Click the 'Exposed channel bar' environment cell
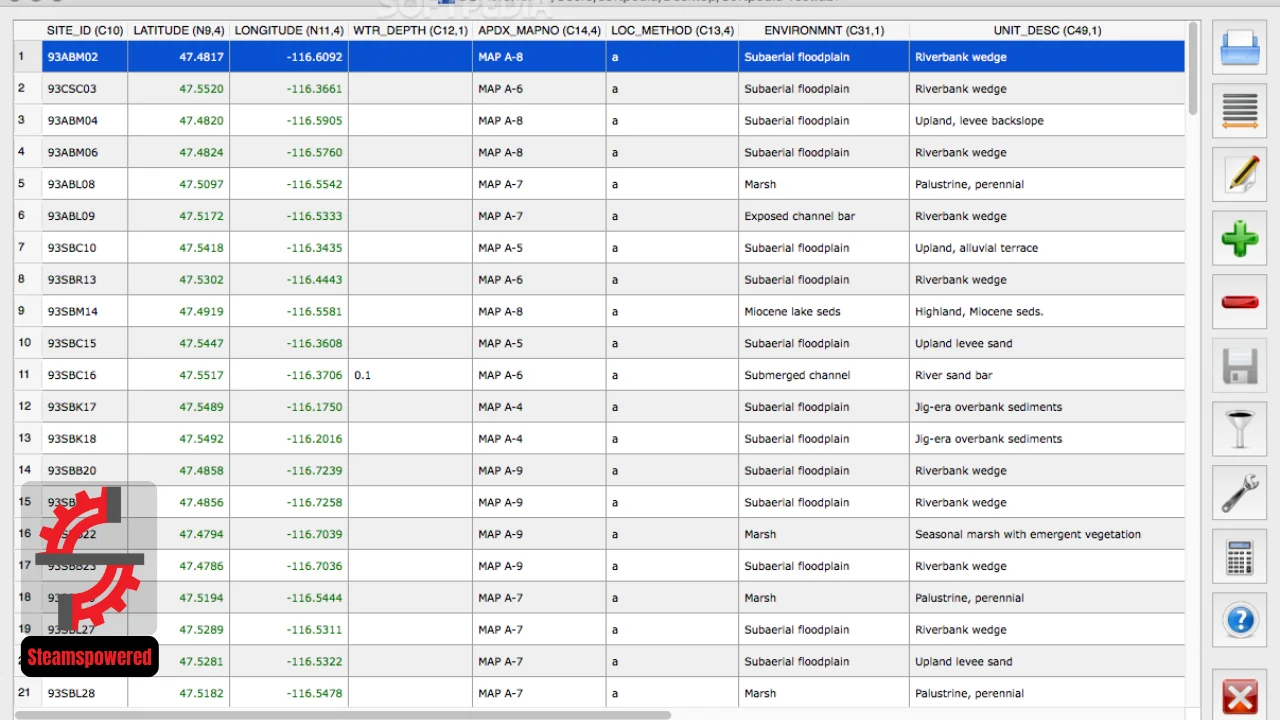 tap(824, 216)
